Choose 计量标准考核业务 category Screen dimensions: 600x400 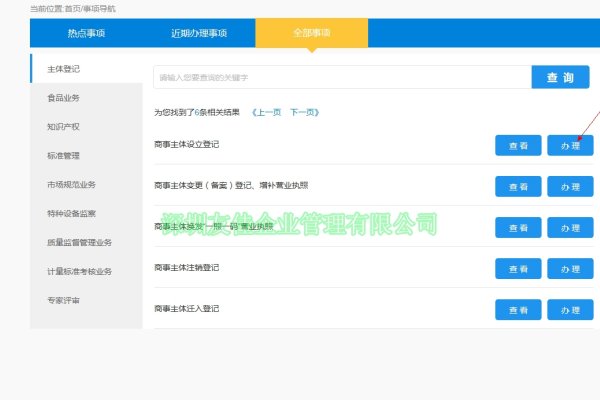[86, 271]
